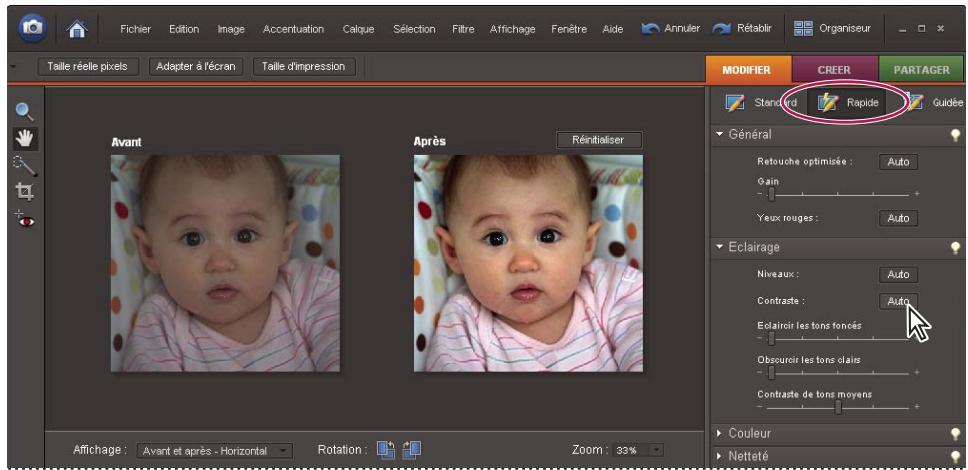Open the Sélection menu

coord(414,29)
